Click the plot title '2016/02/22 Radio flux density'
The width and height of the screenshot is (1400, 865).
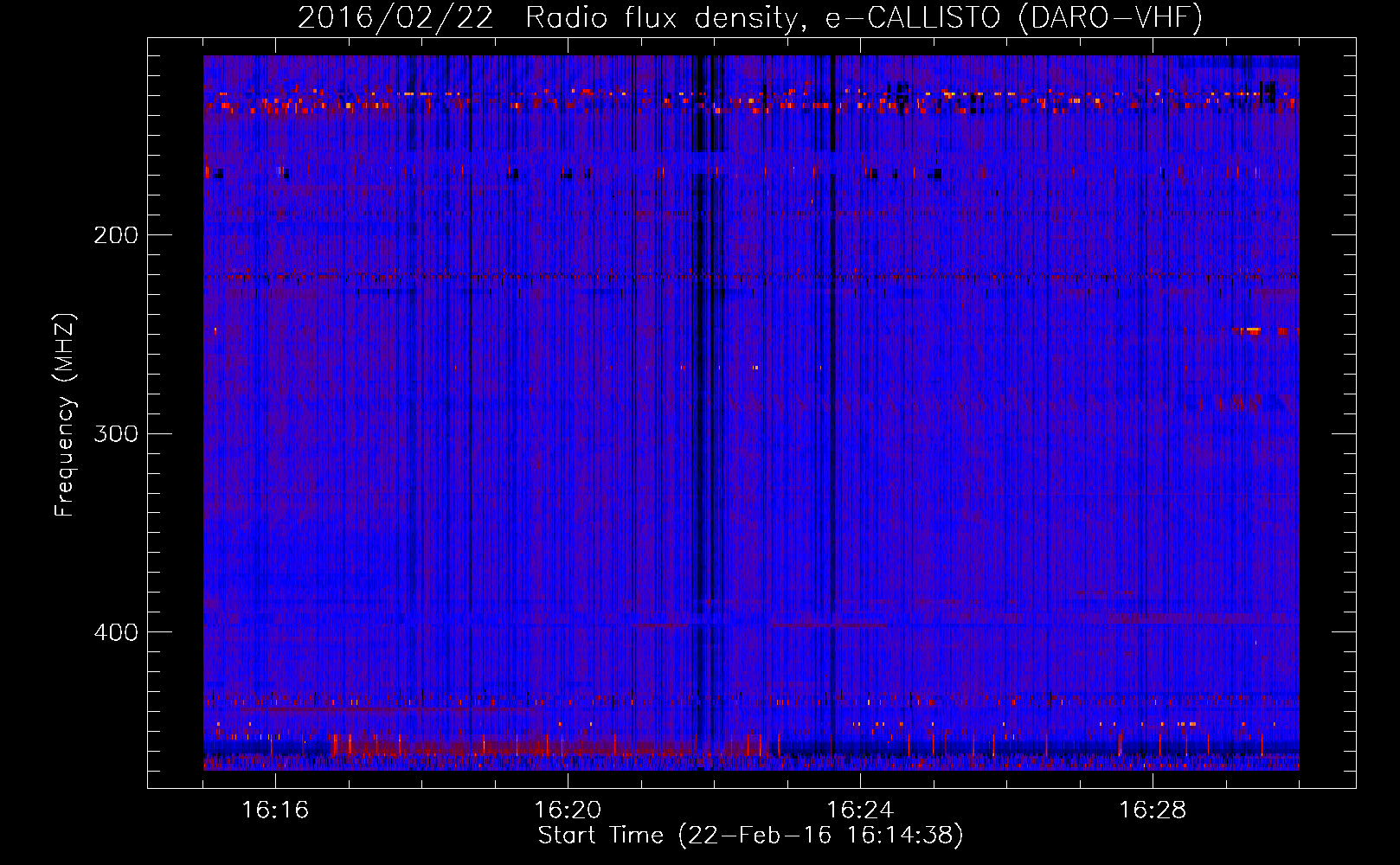coord(750,17)
